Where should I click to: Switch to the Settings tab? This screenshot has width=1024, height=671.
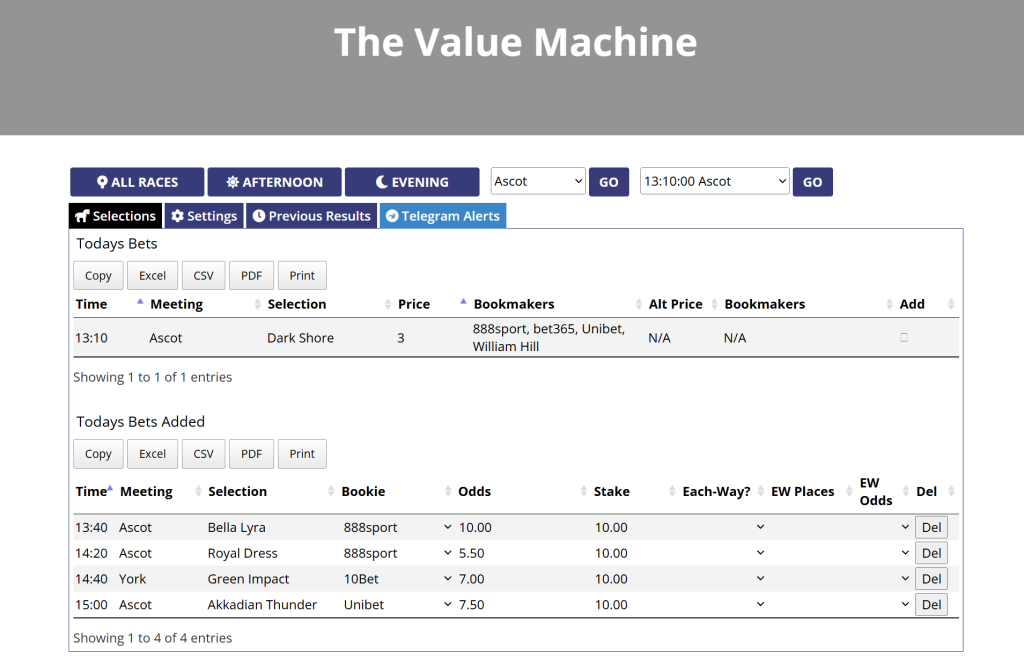point(203,215)
